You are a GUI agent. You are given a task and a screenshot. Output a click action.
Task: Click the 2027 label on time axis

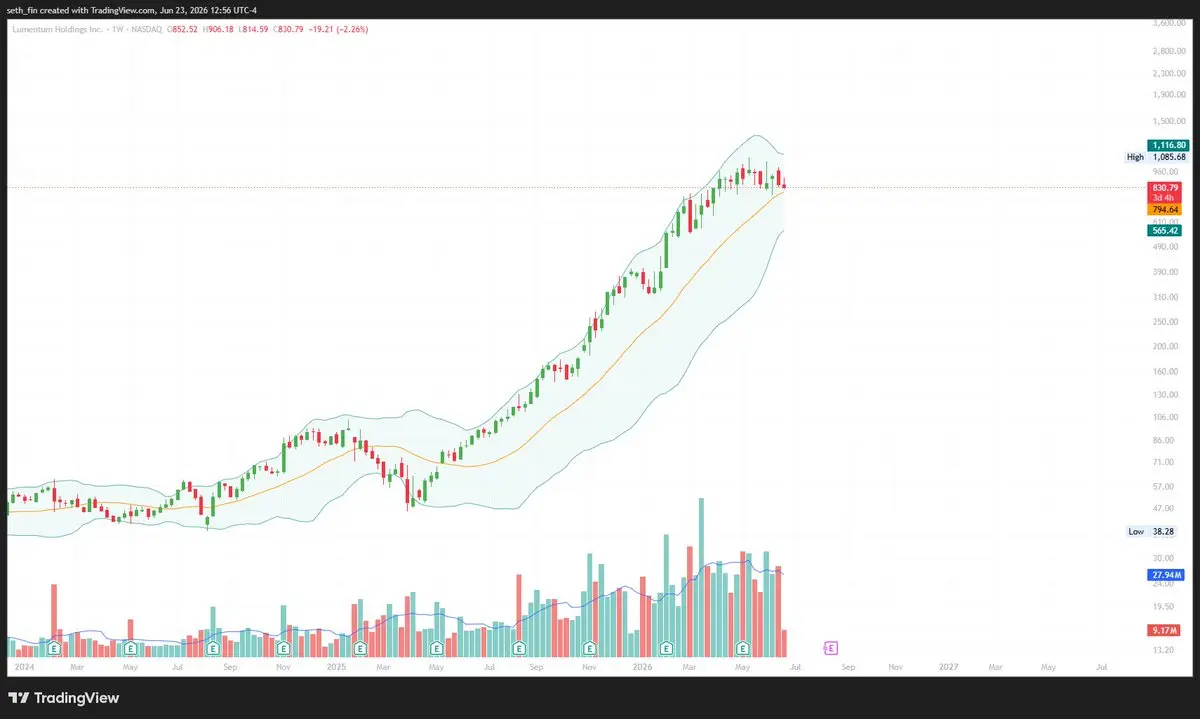pyautogui.click(x=948, y=665)
